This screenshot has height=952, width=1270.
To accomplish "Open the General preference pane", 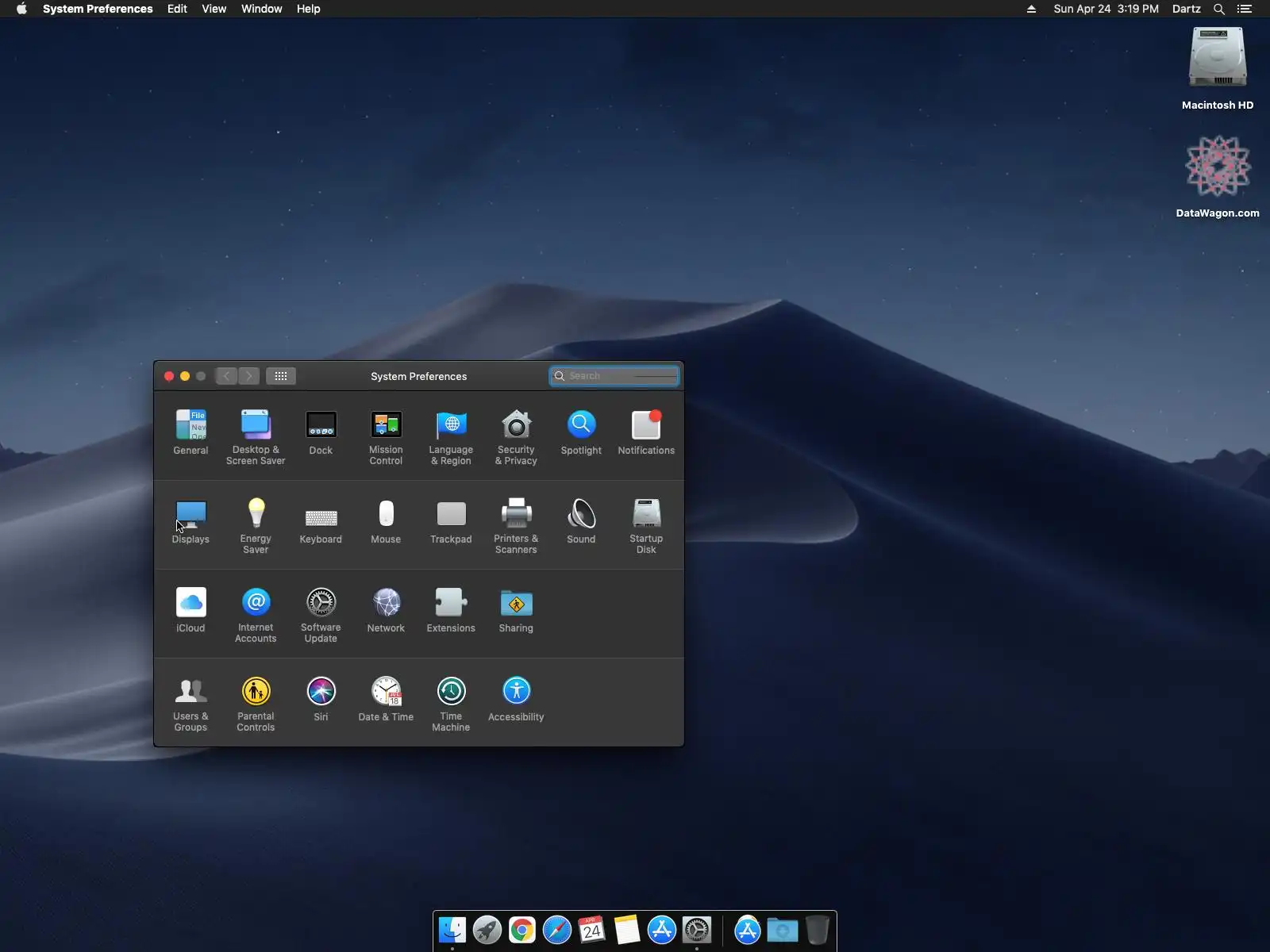I will point(190,432).
